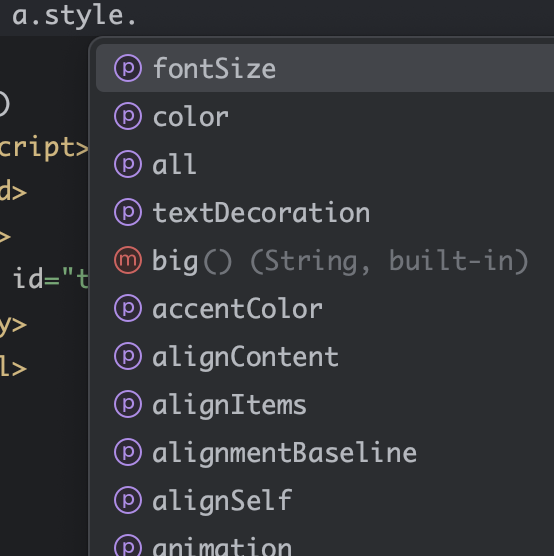This screenshot has width=554, height=556.
Task: Click the property icon beside accentColor
Action: (128, 308)
